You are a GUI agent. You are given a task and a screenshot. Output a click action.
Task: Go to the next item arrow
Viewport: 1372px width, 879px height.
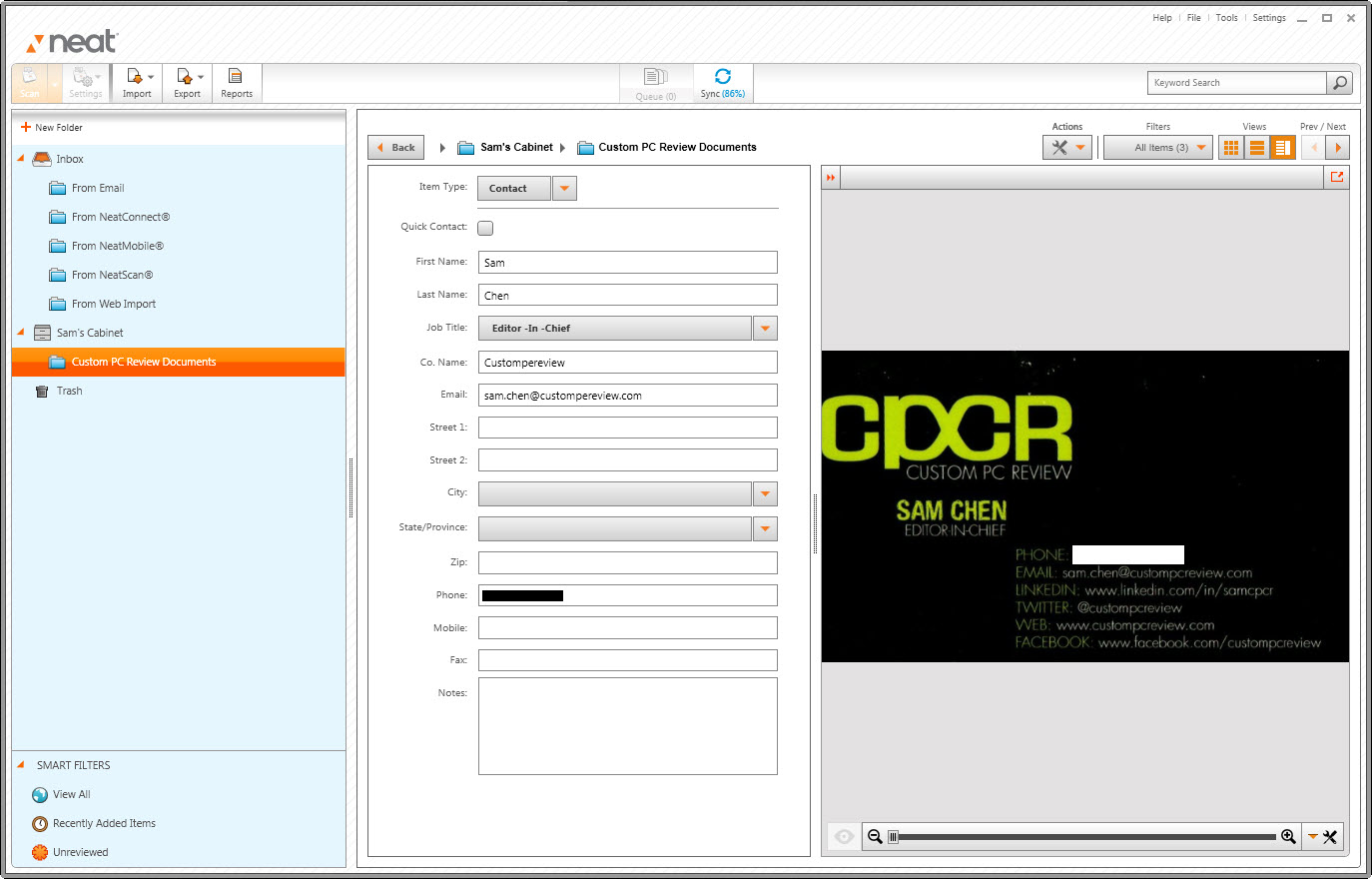1338,148
